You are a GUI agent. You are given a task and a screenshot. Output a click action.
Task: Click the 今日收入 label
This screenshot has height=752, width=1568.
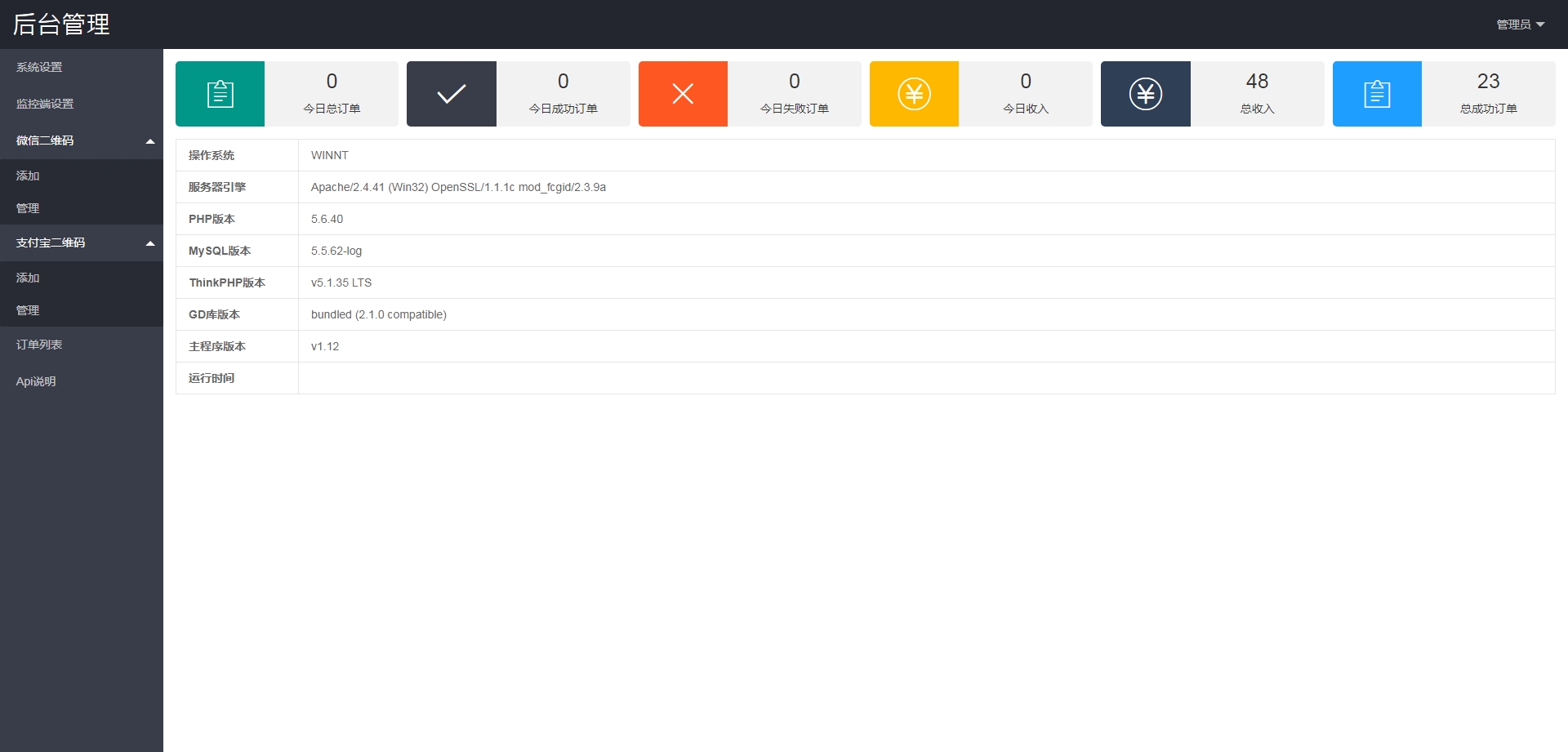point(1026,109)
